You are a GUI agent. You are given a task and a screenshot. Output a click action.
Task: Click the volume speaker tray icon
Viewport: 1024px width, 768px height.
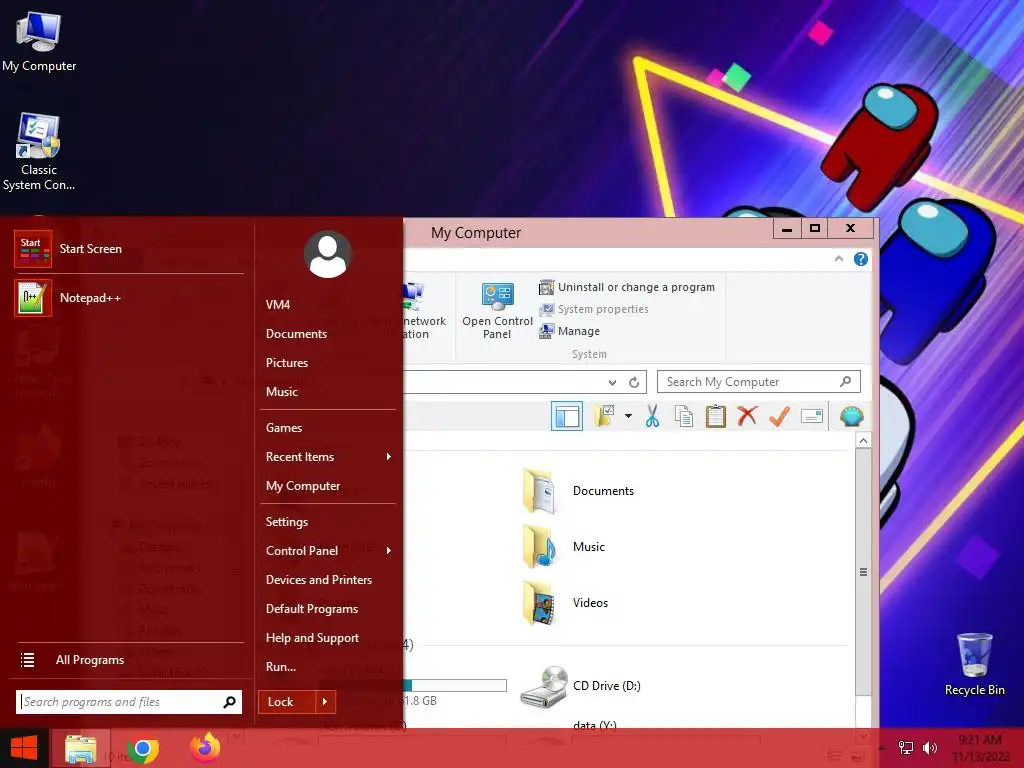930,748
